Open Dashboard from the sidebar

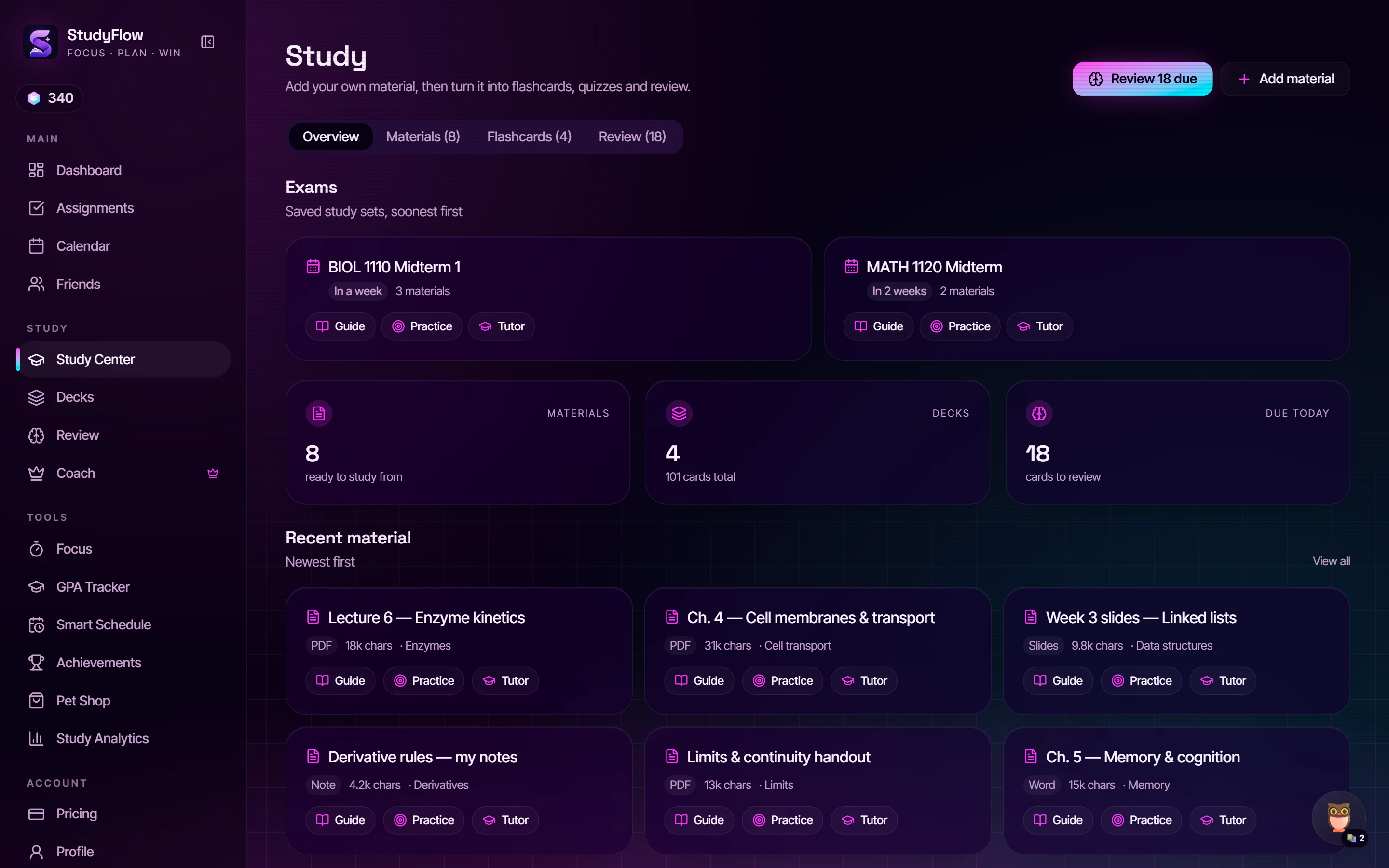click(123, 171)
